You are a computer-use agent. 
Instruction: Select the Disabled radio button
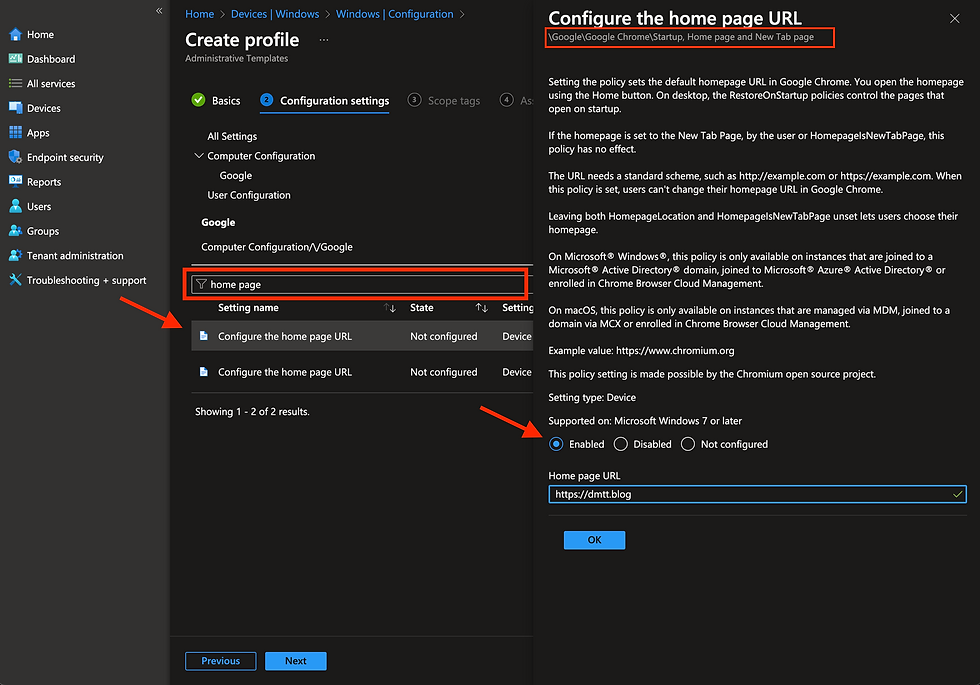[x=621, y=443]
